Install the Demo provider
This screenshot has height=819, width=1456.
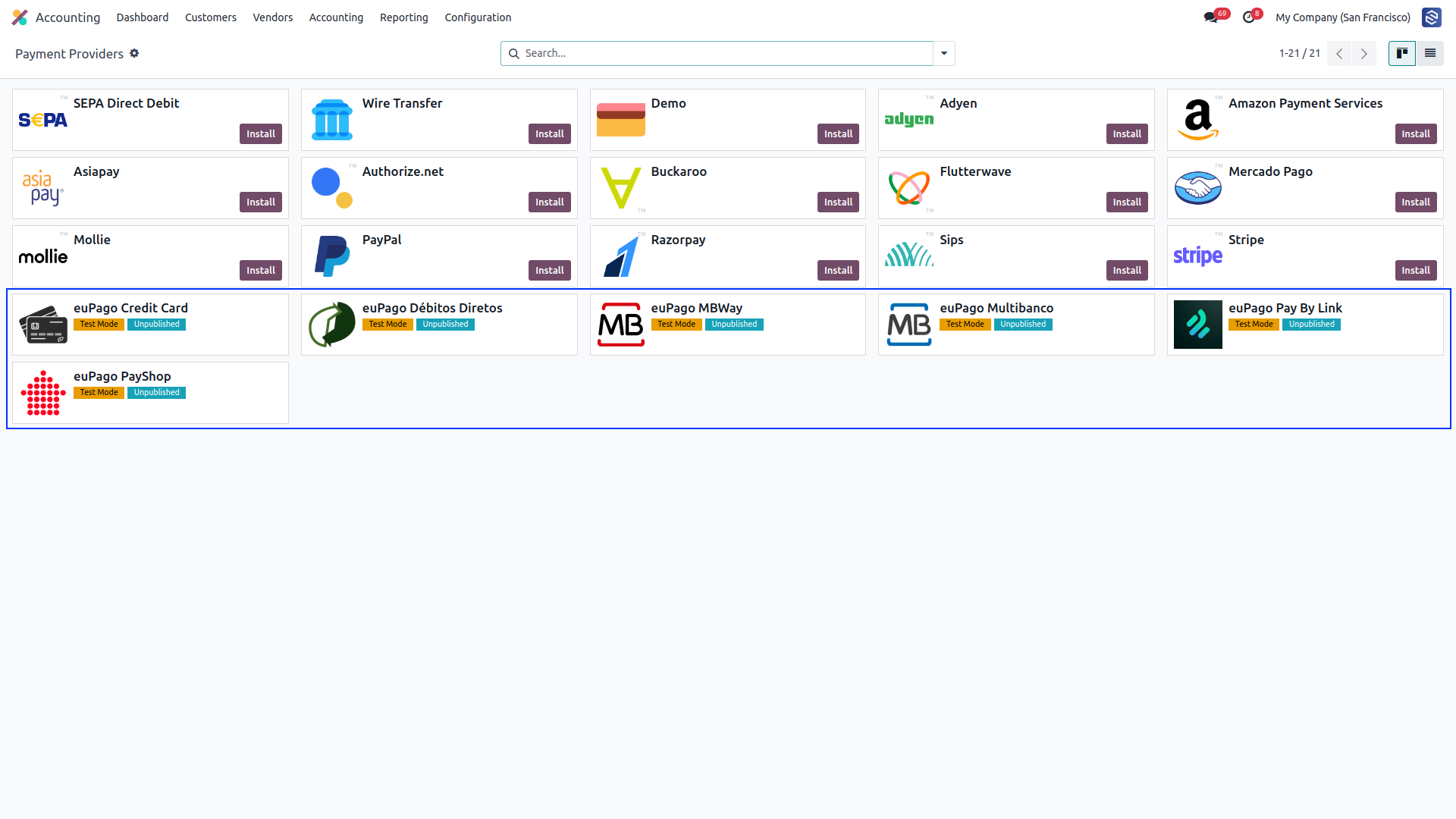pyautogui.click(x=839, y=134)
